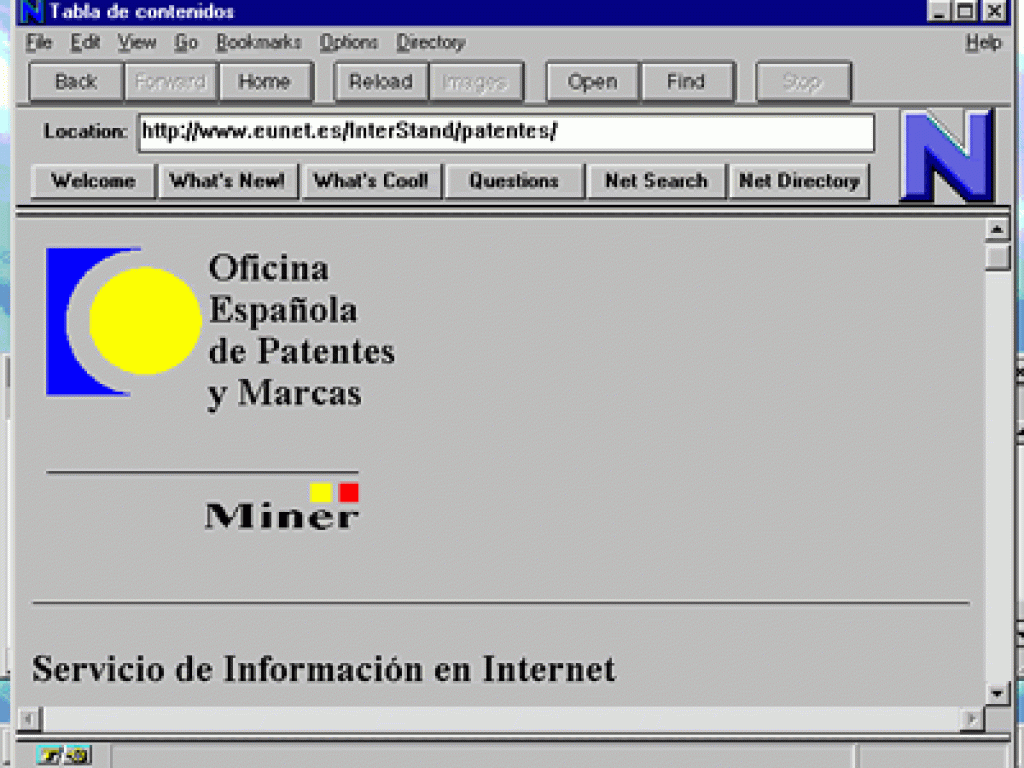Click the What's Cool! button
The image size is (1024, 768).
pos(370,181)
